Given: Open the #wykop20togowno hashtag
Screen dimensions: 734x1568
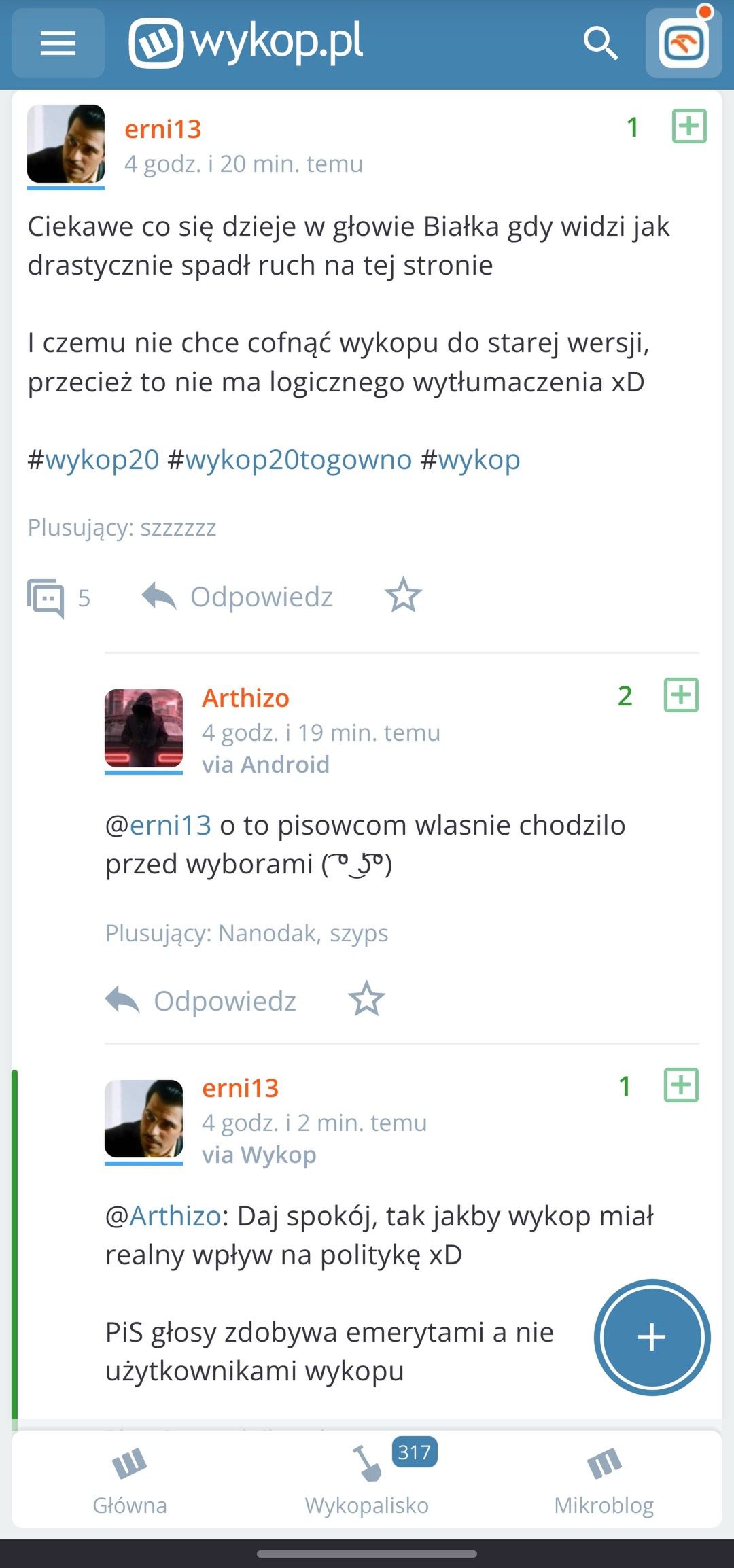Looking at the screenshot, I should [x=290, y=459].
